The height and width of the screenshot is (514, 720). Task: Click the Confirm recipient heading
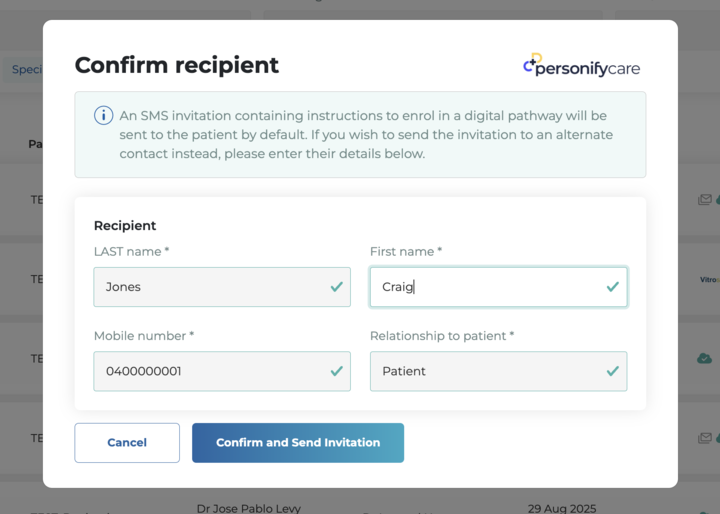click(x=177, y=66)
